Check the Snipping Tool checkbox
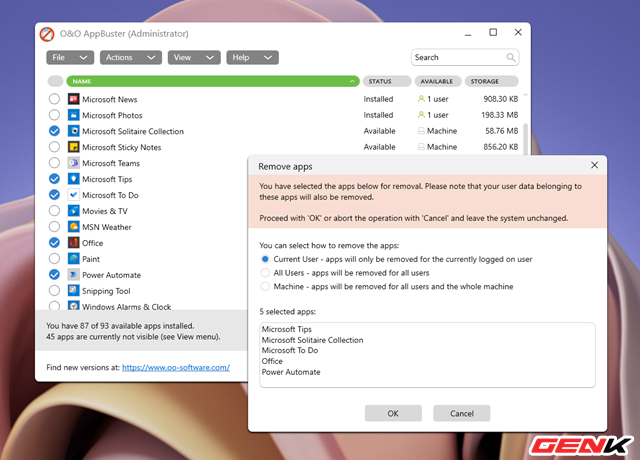Screen dimensions: 640x460 point(54,290)
